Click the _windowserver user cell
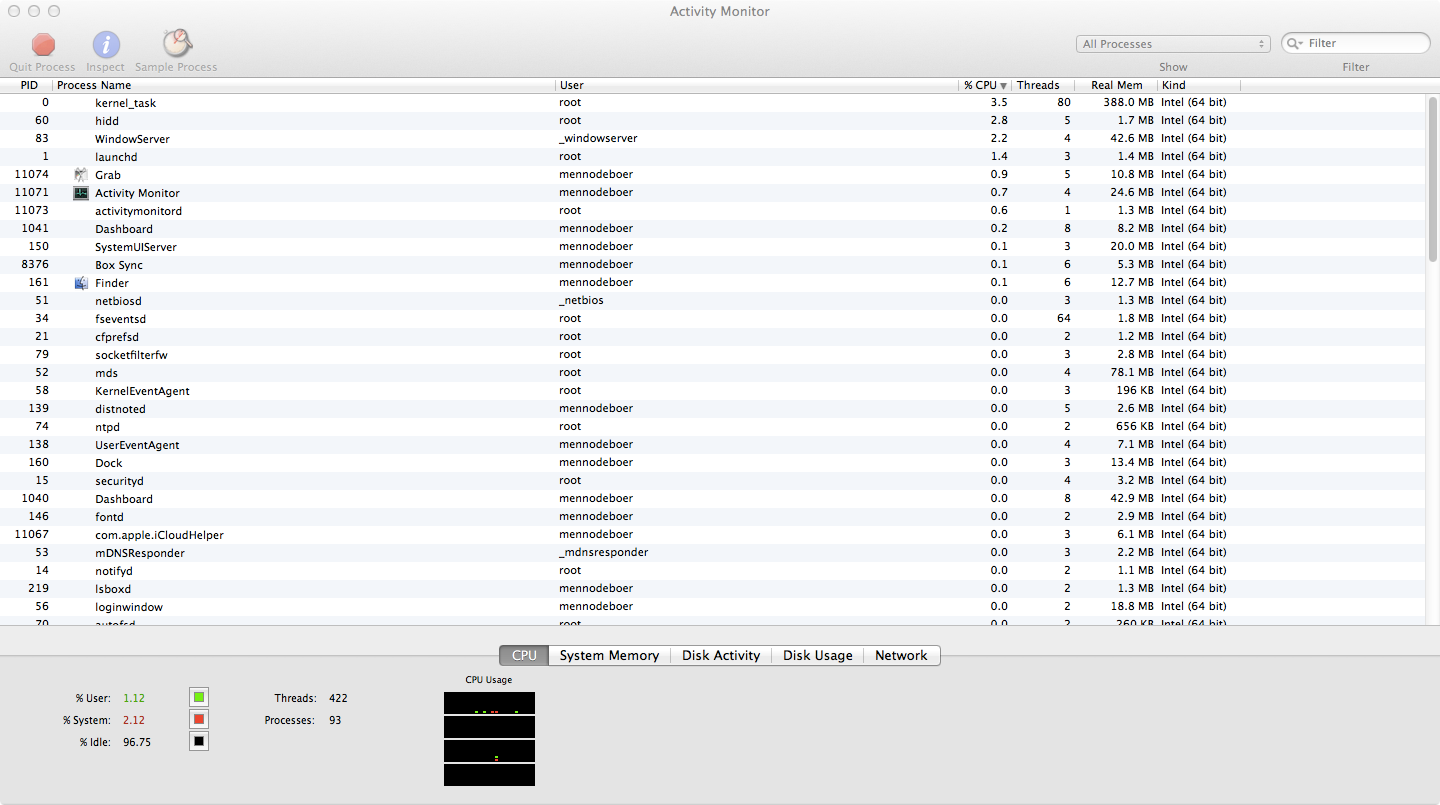Viewport: 1440px width, 805px height. coord(598,139)
